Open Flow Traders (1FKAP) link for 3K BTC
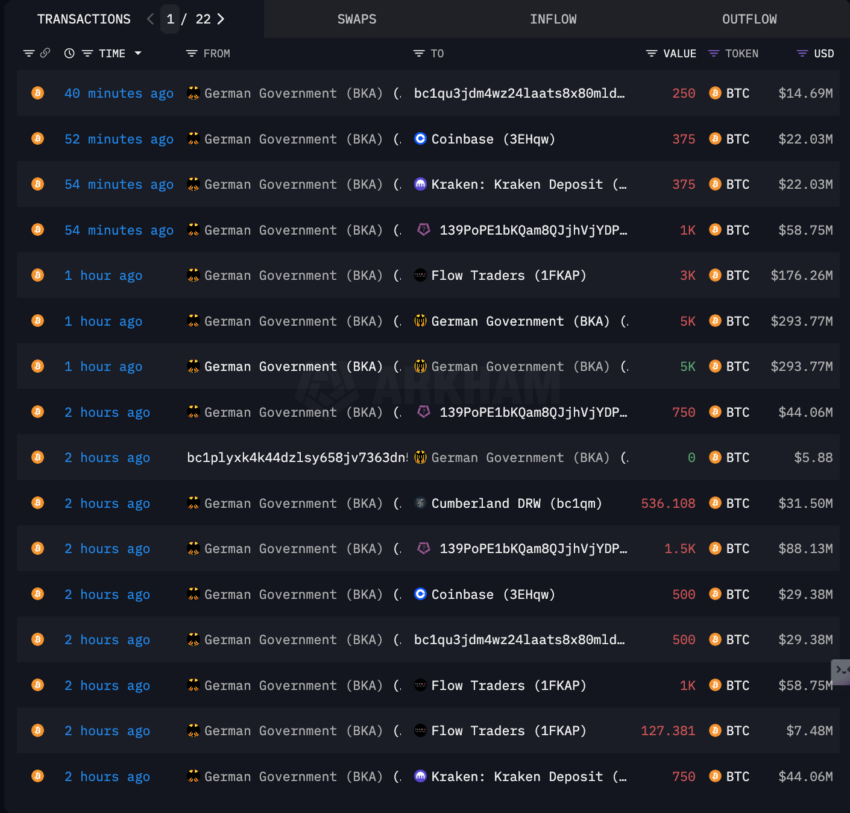 point(508,275)
